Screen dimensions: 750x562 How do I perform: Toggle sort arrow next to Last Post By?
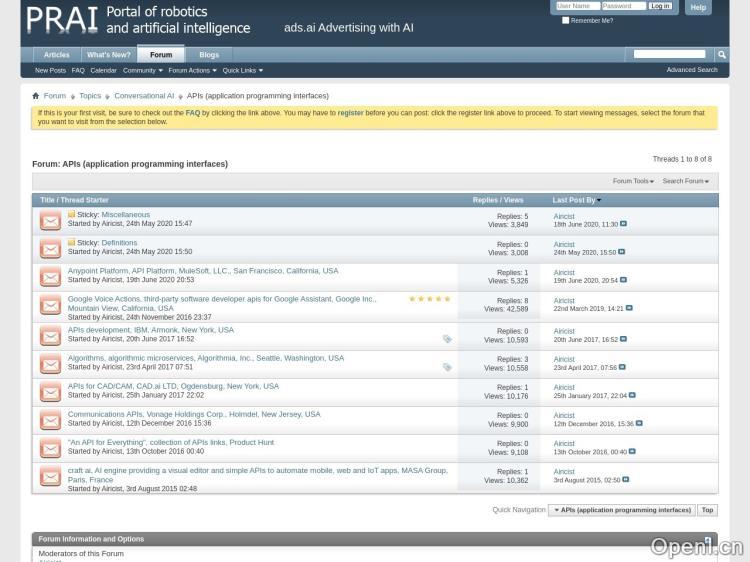(599, 200)
